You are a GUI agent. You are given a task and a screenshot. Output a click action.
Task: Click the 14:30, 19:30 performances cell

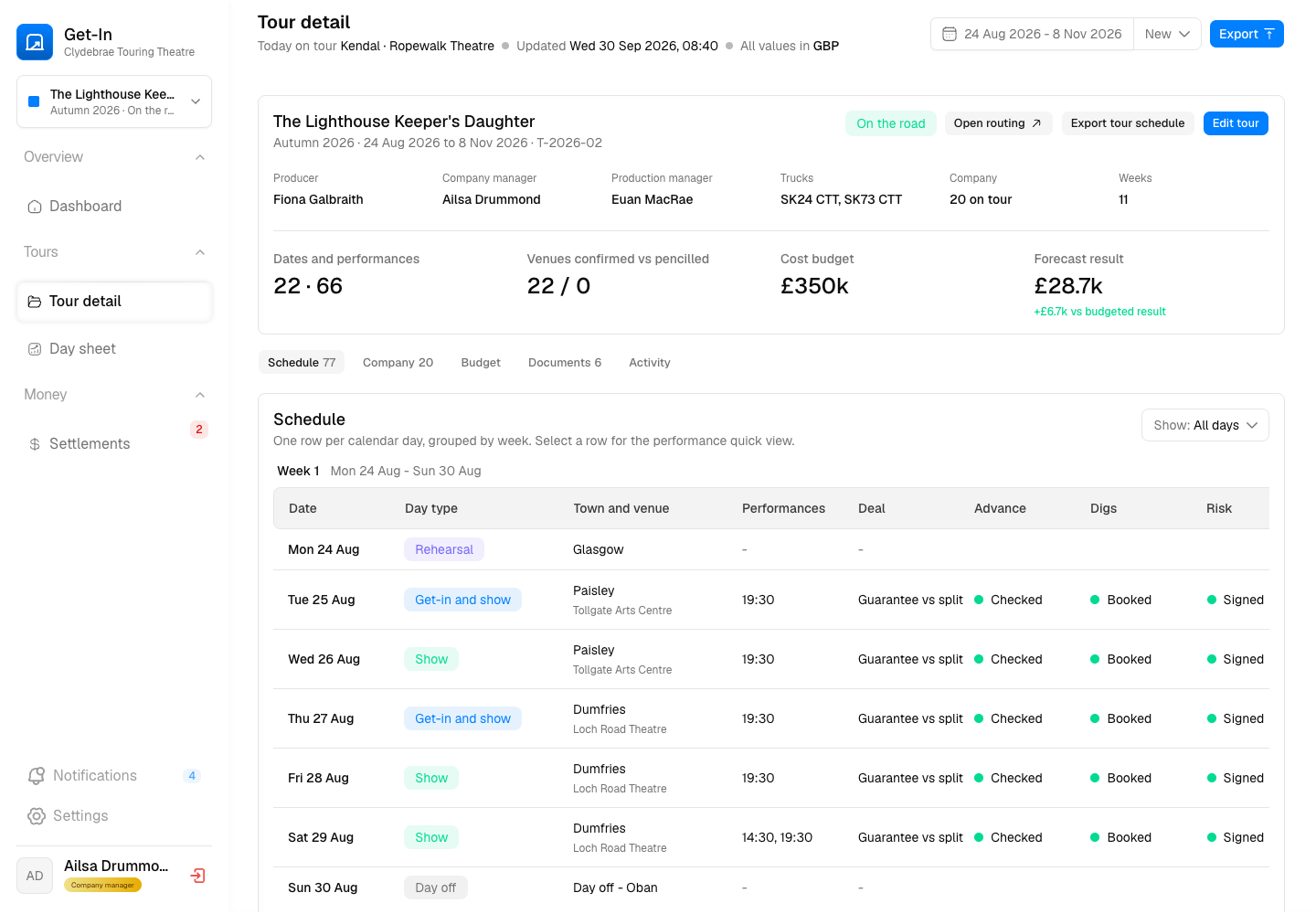(777, 837)
